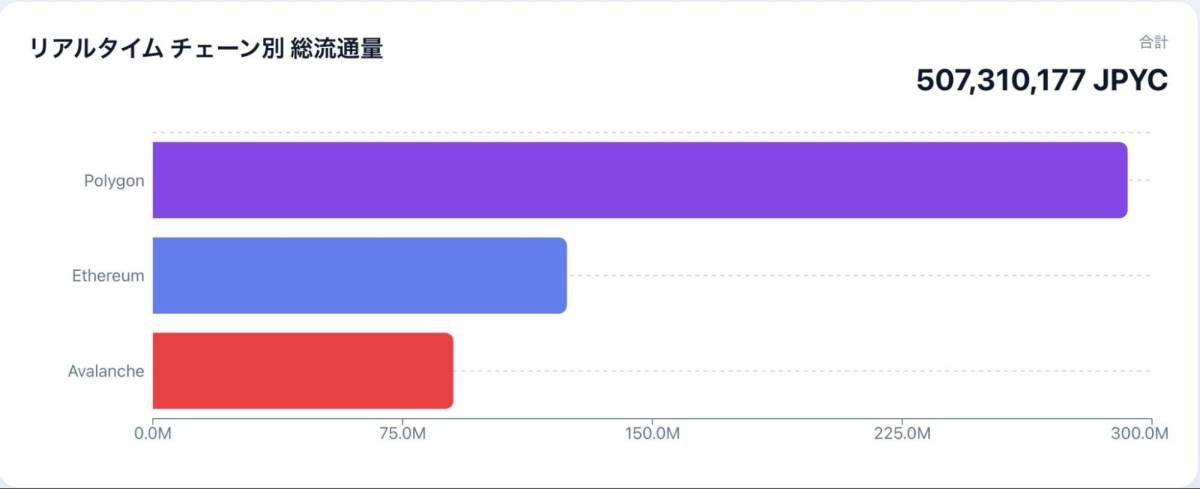Select the Avalanche axis label

pyautogui.click(x=106, y=371)
